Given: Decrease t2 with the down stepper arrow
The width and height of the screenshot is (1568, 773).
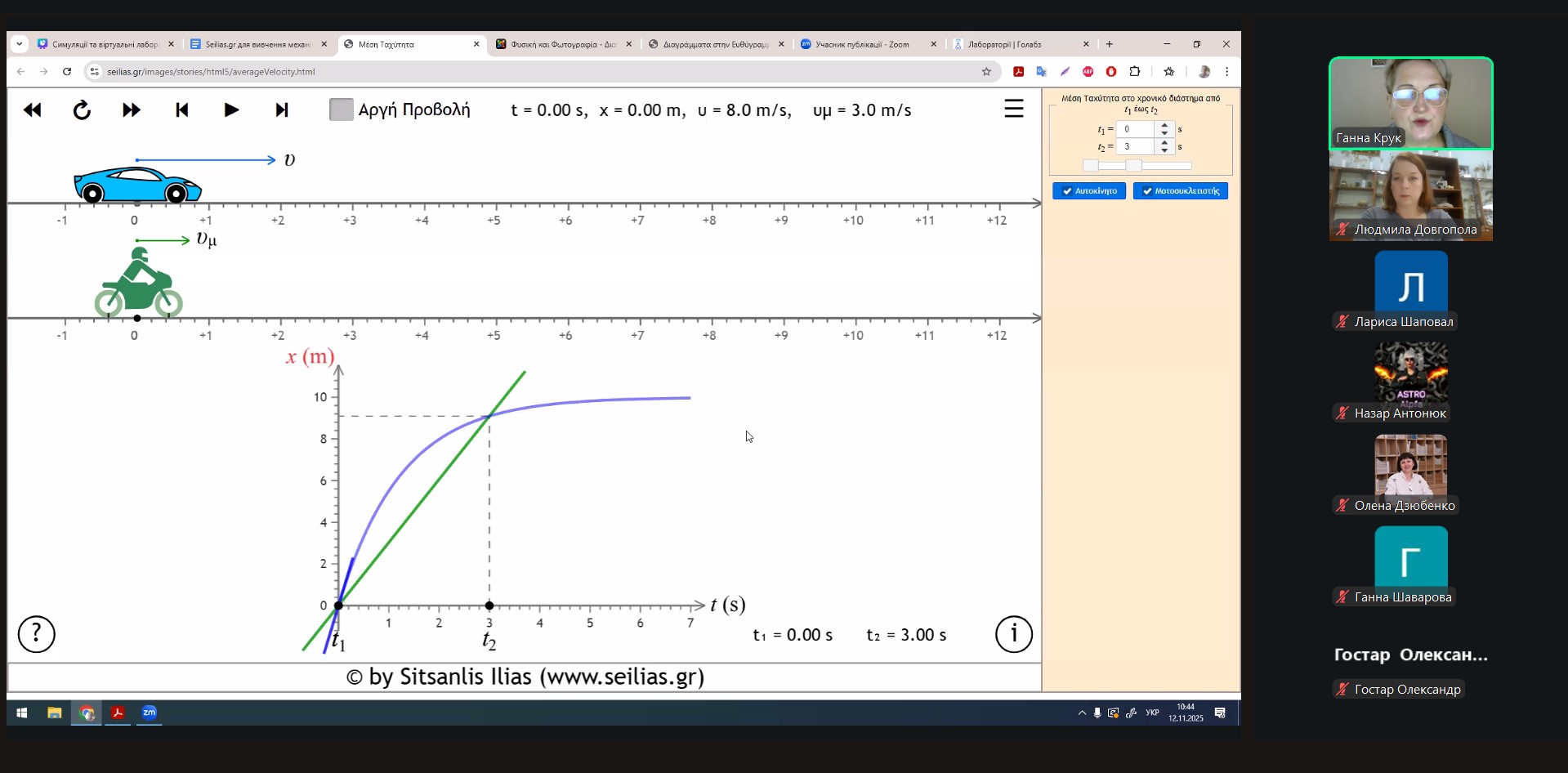Looking at the screenshot, I should (1164, 150).
